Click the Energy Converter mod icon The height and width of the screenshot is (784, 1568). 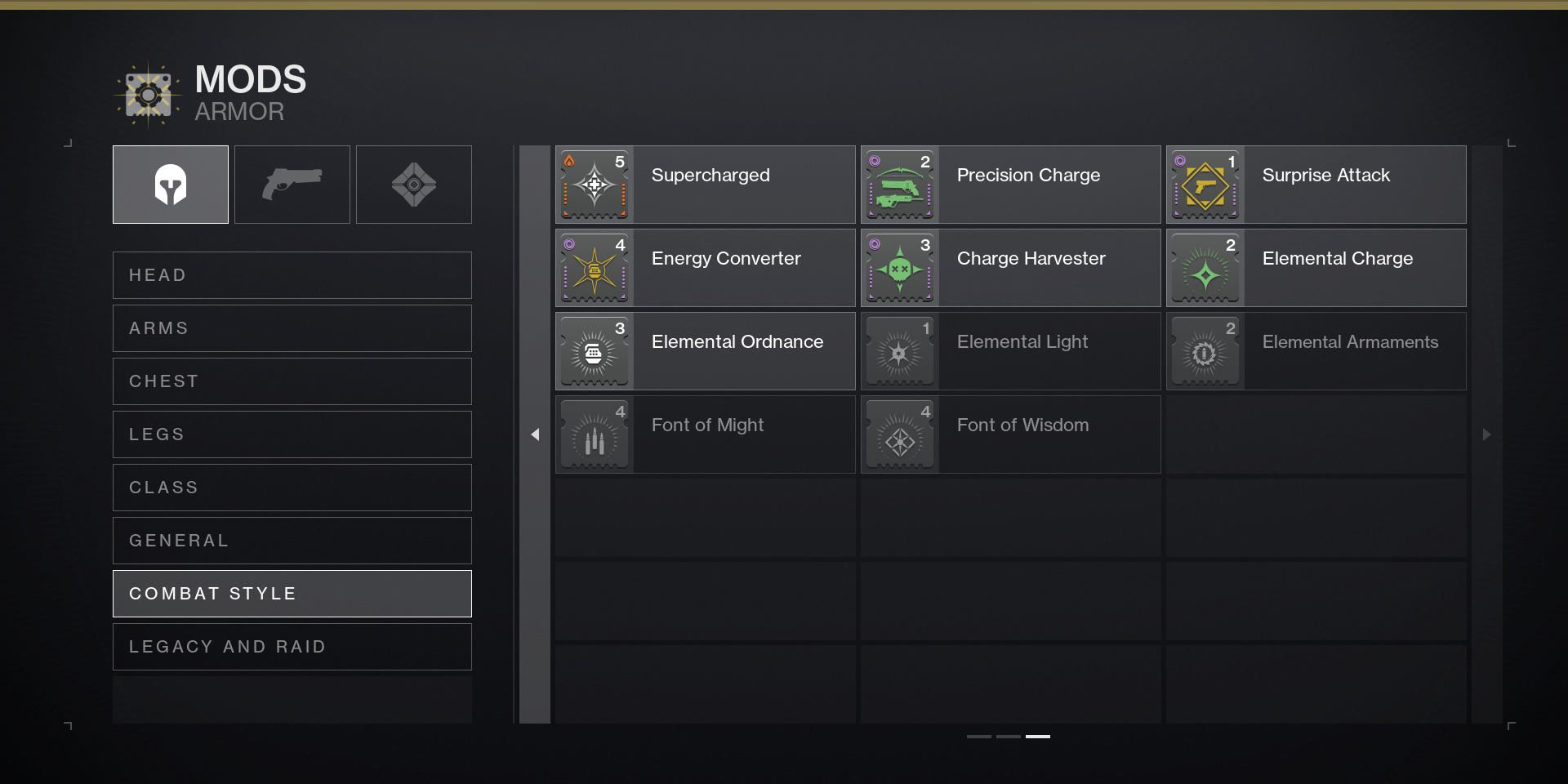point(595,268)
